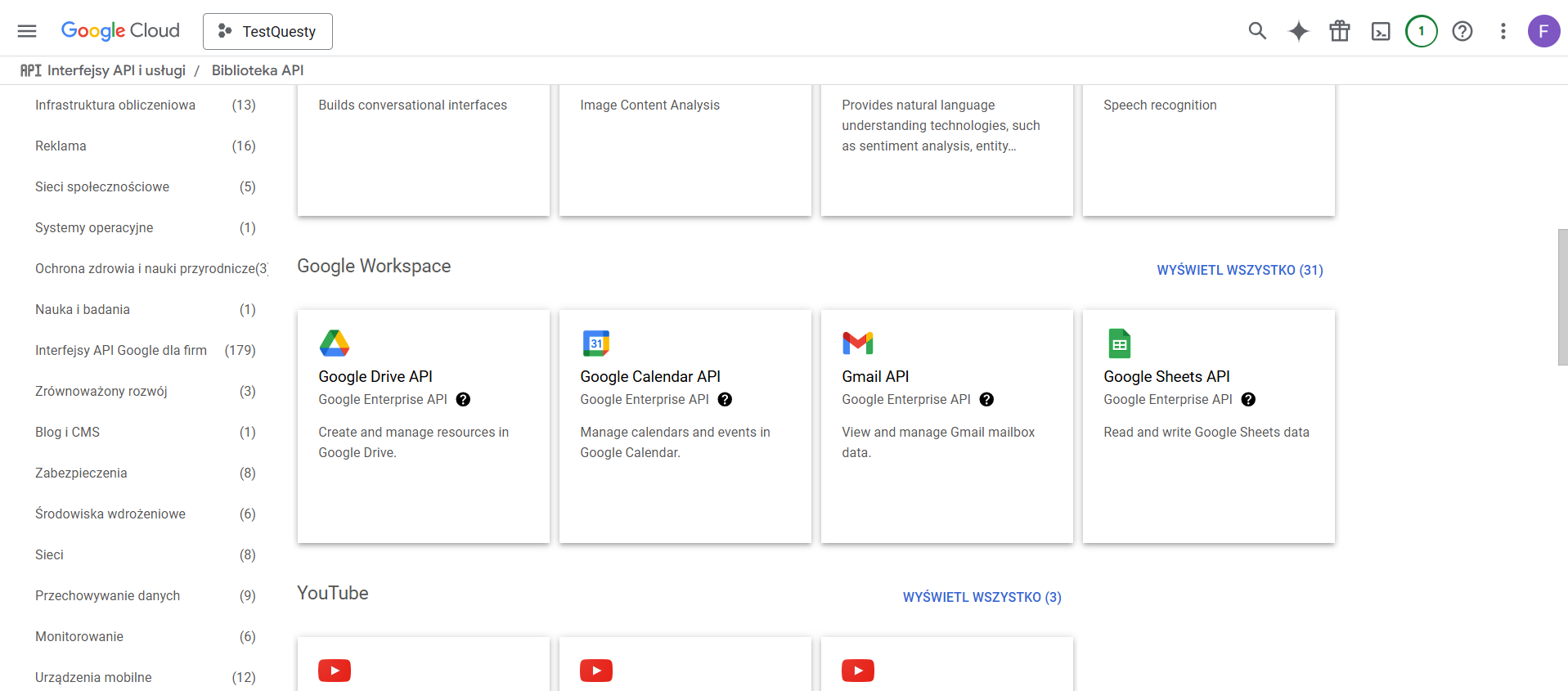Open Gemini AI assistant sparkle icon
Screen dimensions: 1568x691
(x=1298, y=31)
